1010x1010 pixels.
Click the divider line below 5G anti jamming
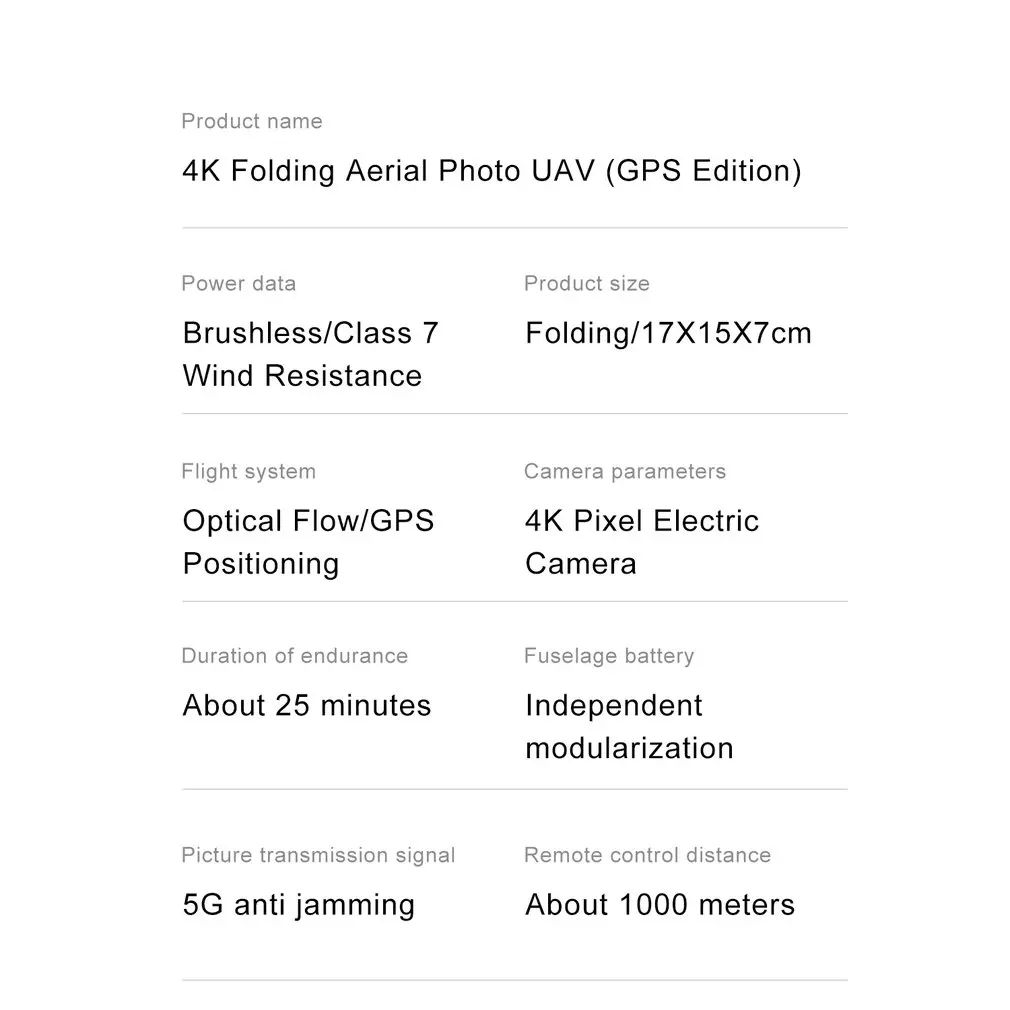[514, 980]
